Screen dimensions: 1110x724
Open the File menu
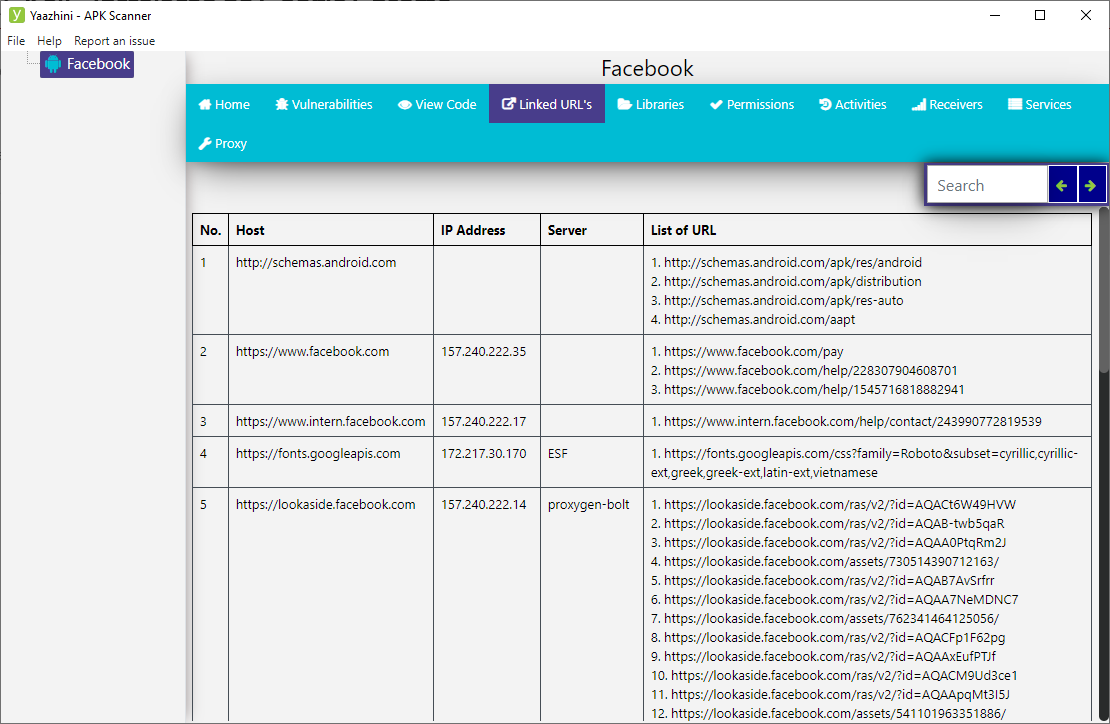pos(16,41)
